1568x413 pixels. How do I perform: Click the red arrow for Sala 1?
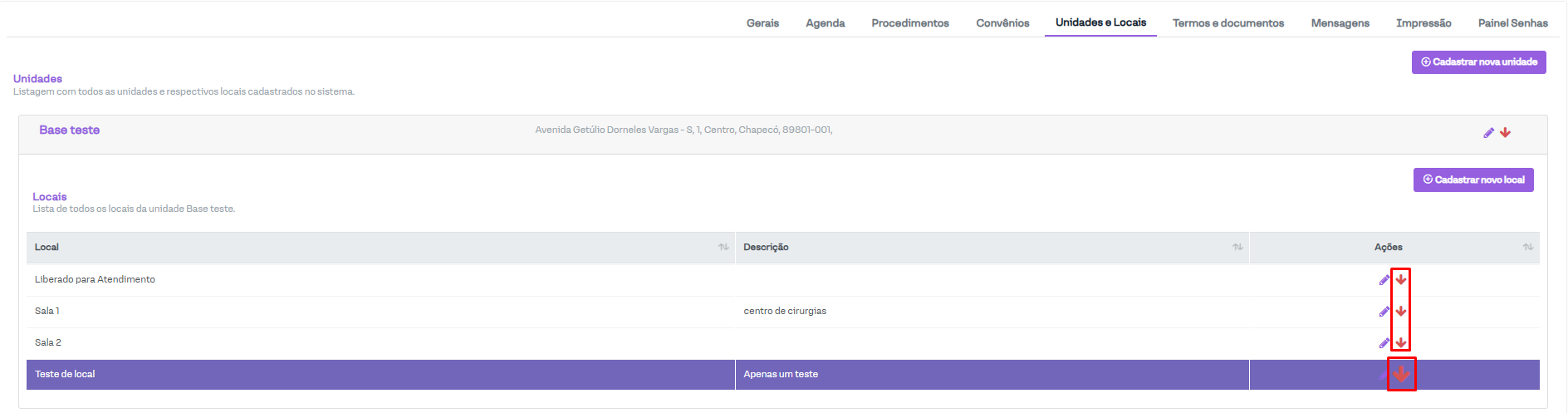(x=1401, y=312)
